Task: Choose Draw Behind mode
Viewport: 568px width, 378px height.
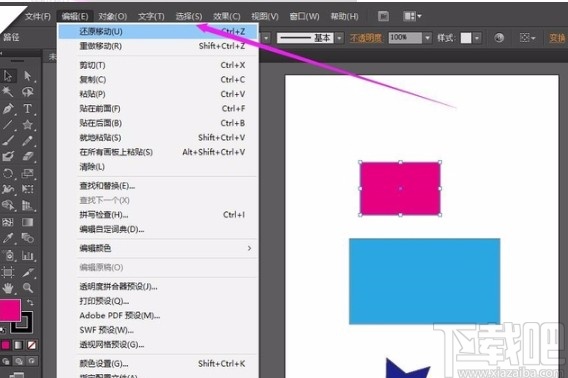Action: tap(18, 361)
